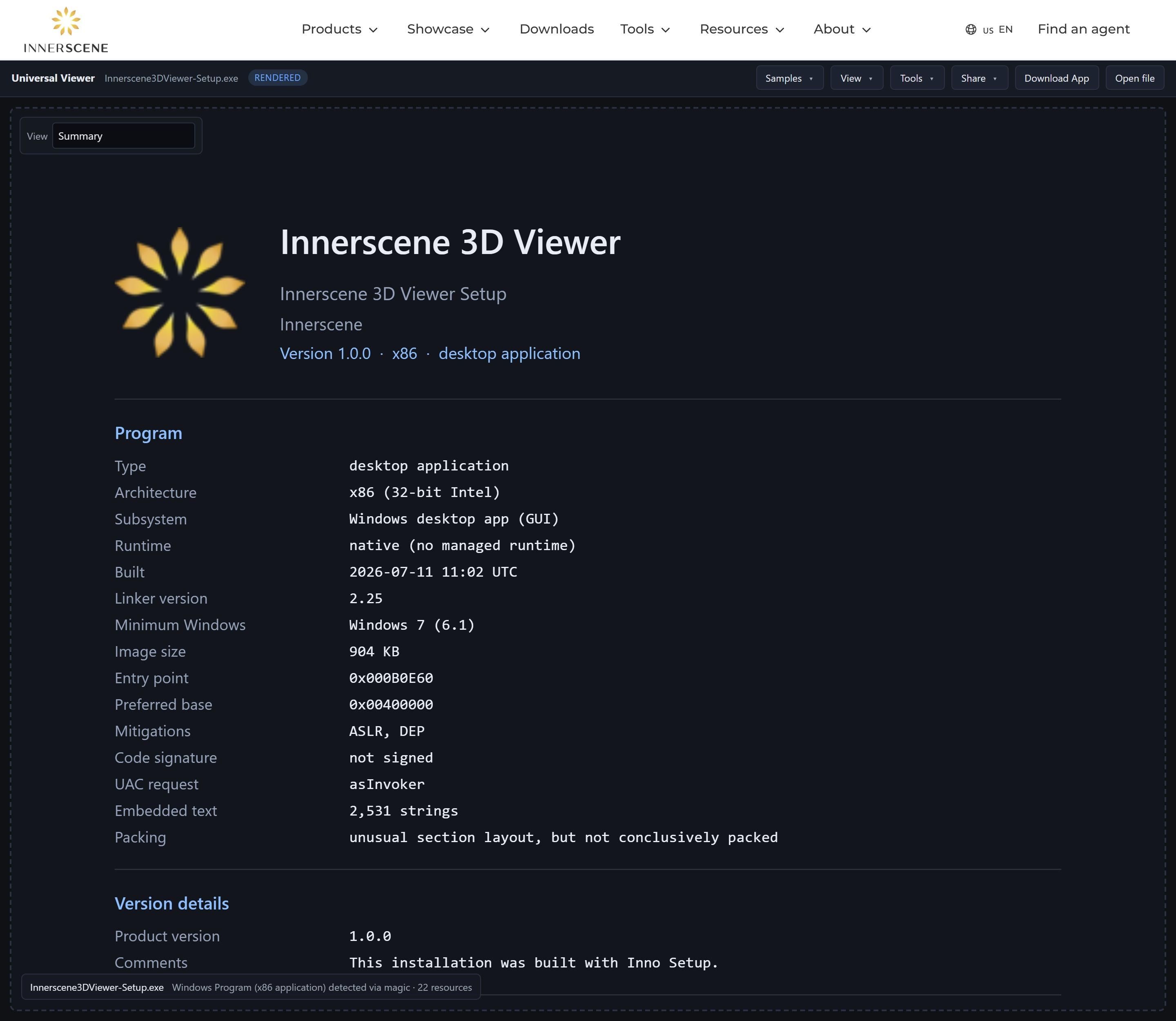1176x1021 pixels.
Task: Follow the Find an agent link
Action: coord(1084,29)
